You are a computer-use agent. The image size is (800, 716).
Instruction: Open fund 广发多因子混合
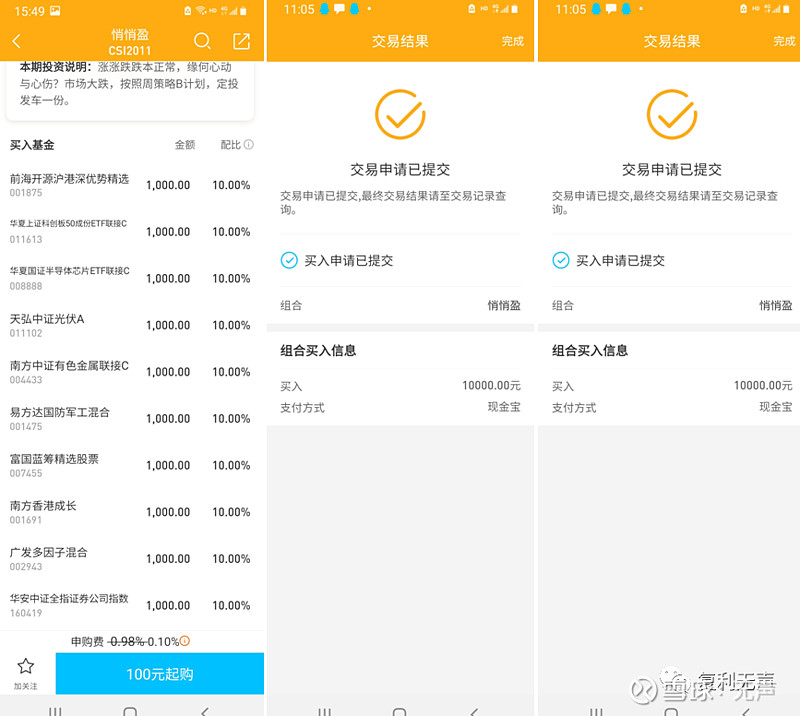click(48, 552)
